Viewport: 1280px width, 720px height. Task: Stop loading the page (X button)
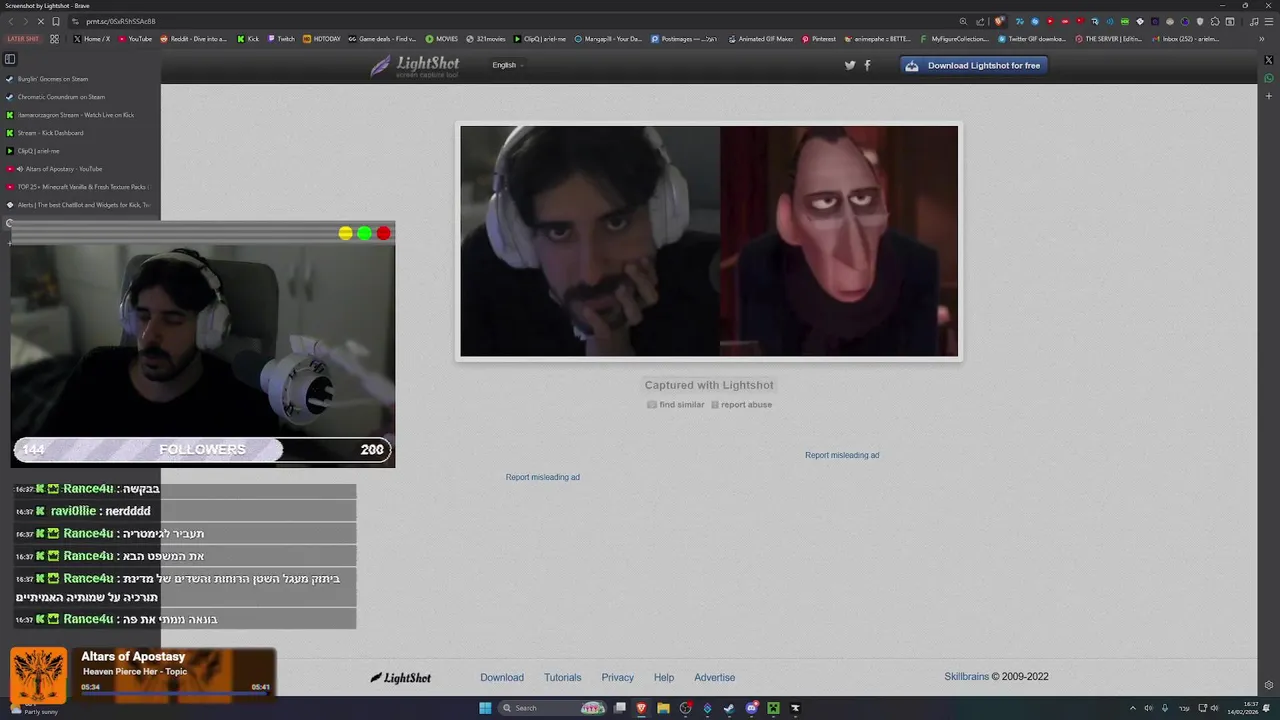pyautogui.click(x=40, y=21)
